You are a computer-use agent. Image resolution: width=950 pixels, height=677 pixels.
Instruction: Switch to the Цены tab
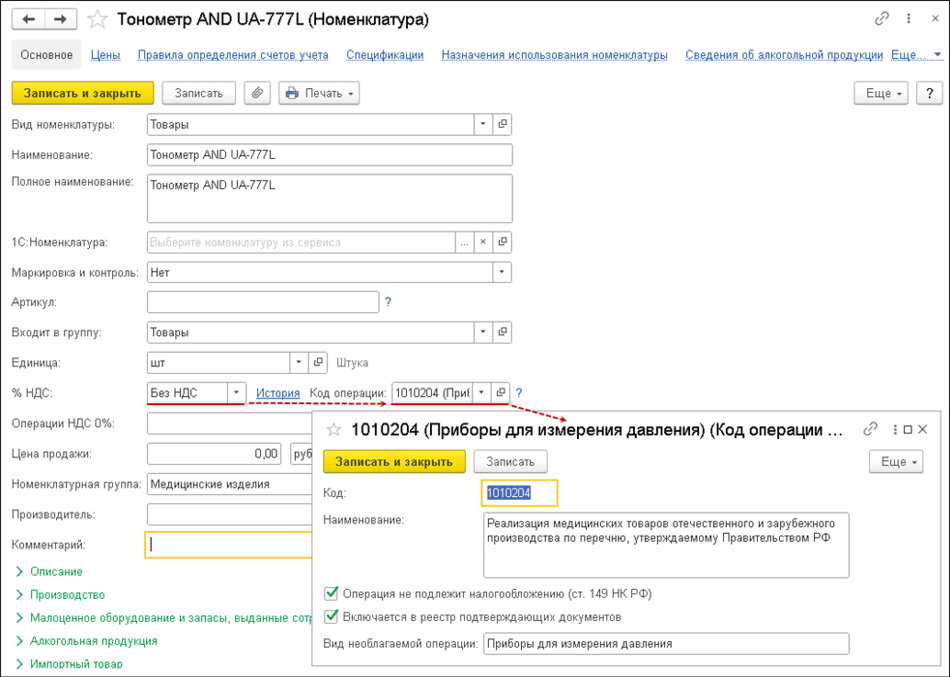tap(105, 55)
